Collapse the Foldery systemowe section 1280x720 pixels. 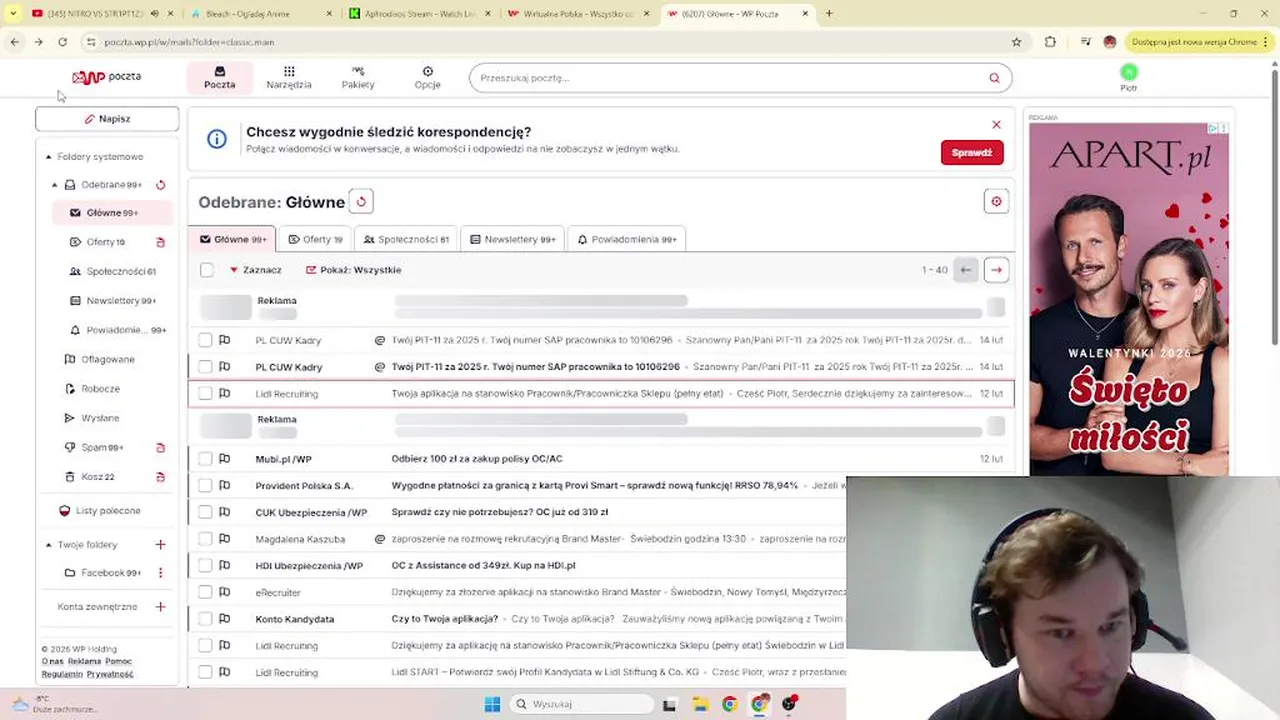[48, 157]
